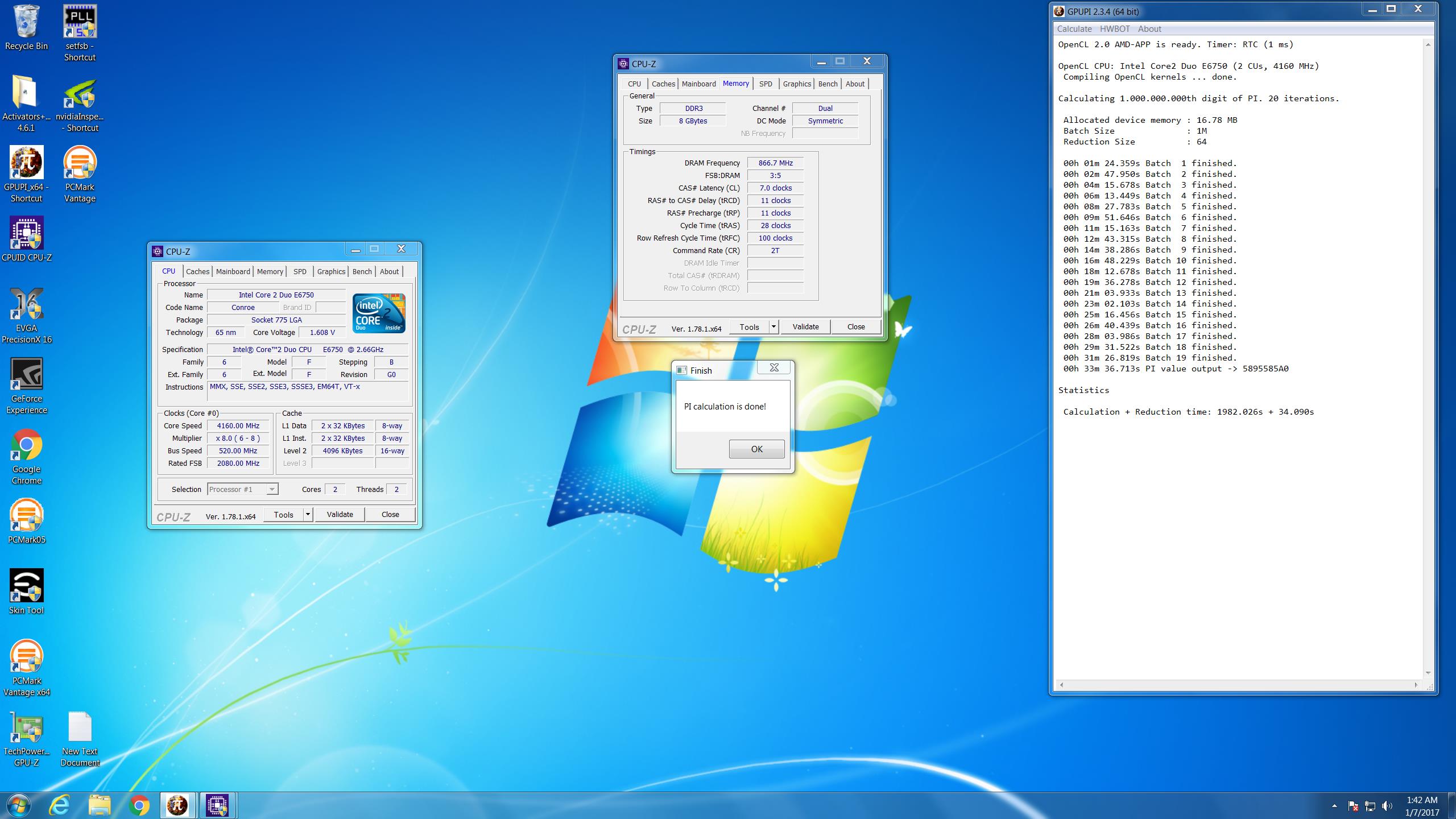Switch to CPU tab in Memory CPU-Z window
The height and width of the screenshot is (819, 1456).
click(x=634, y=84)
